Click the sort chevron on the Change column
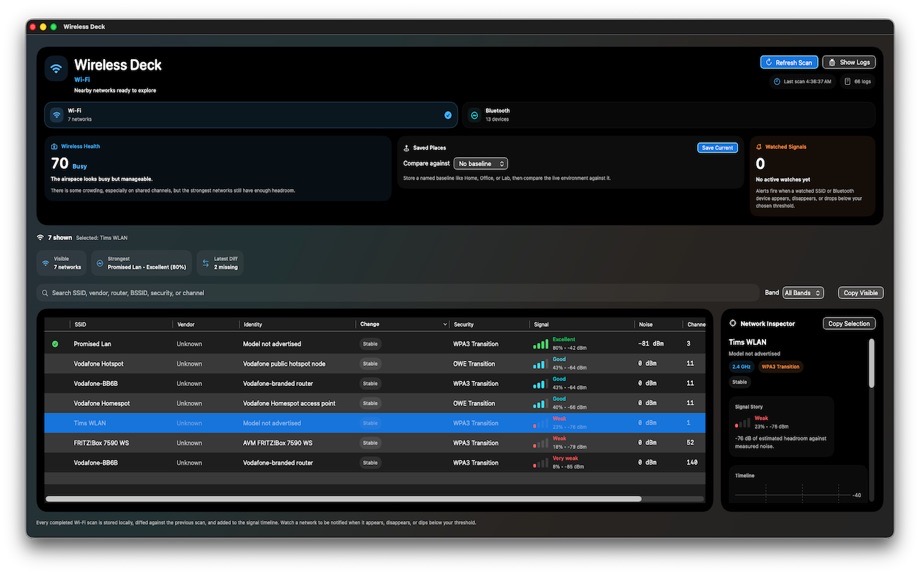Image resolution: width=920 pixels, height=575 pixels. click(x=445, y=324)
